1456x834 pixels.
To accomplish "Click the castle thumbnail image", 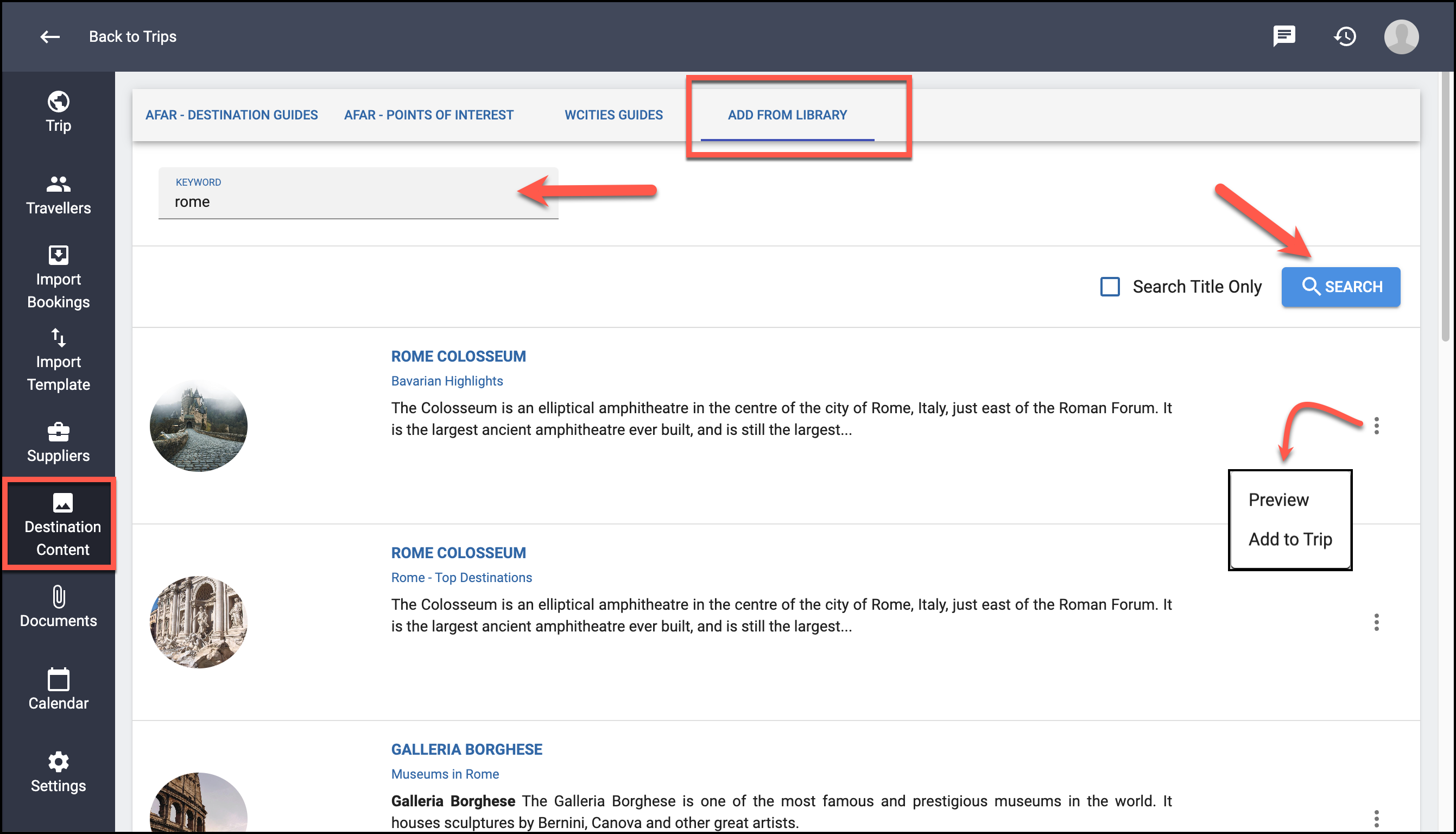I will 198,426.
